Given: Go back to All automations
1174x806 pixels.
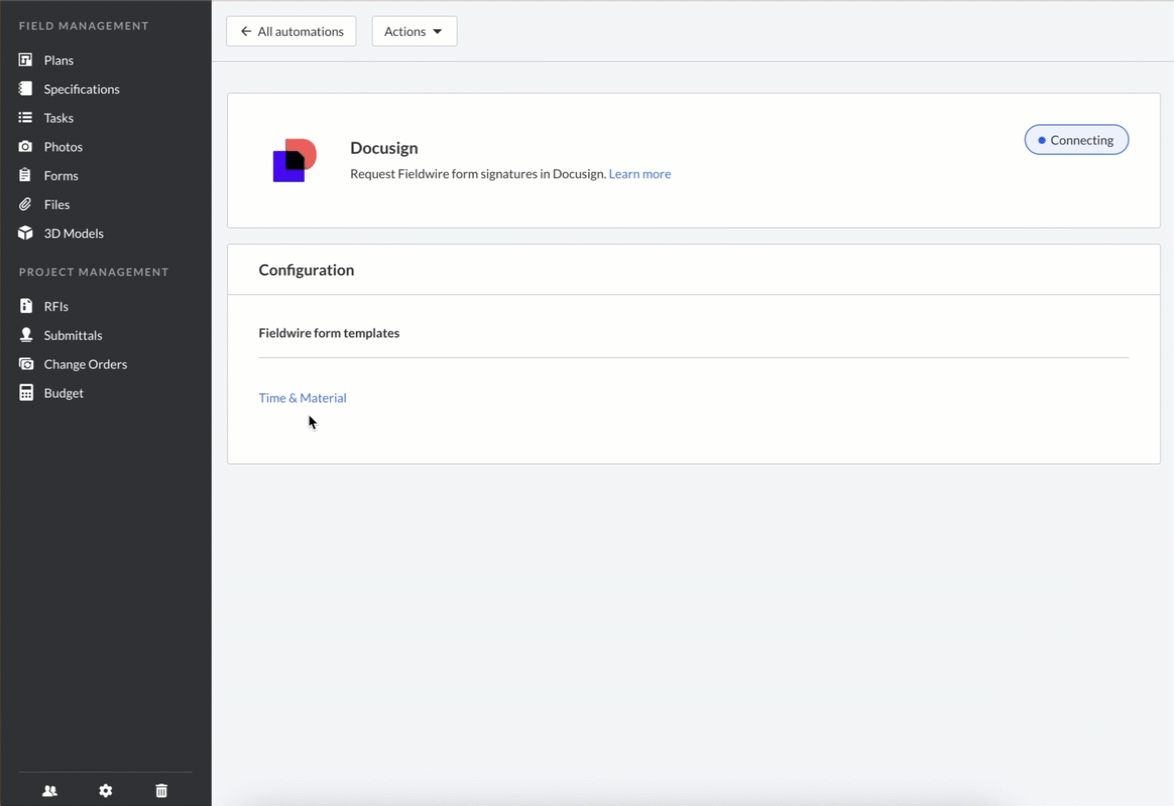Looking at the screenshot, I should (x=291, y=32).
